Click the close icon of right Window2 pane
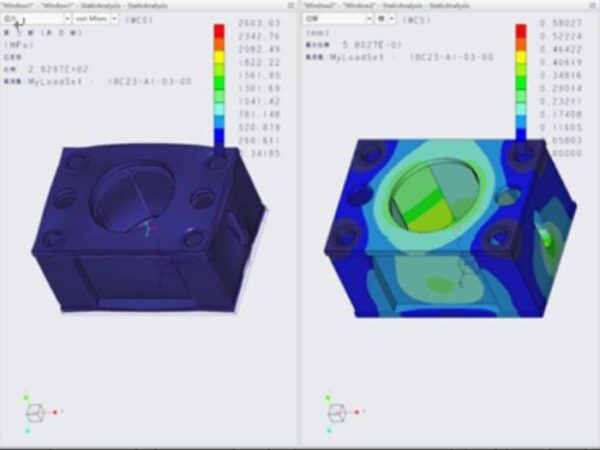The height and width of the screenshot is (450, 600). (592, 5)
